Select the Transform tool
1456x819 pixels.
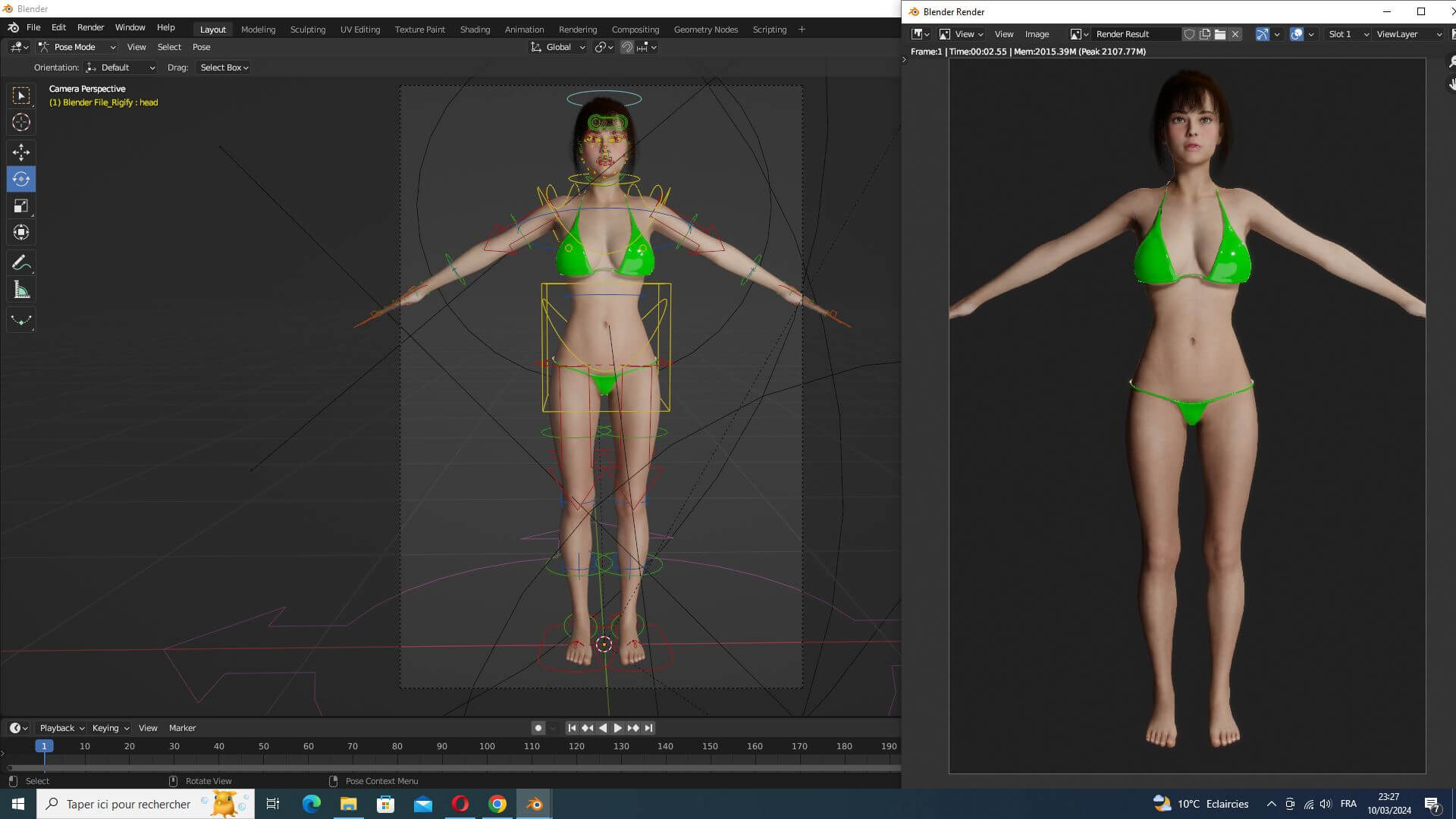click(x=20, y=232)
